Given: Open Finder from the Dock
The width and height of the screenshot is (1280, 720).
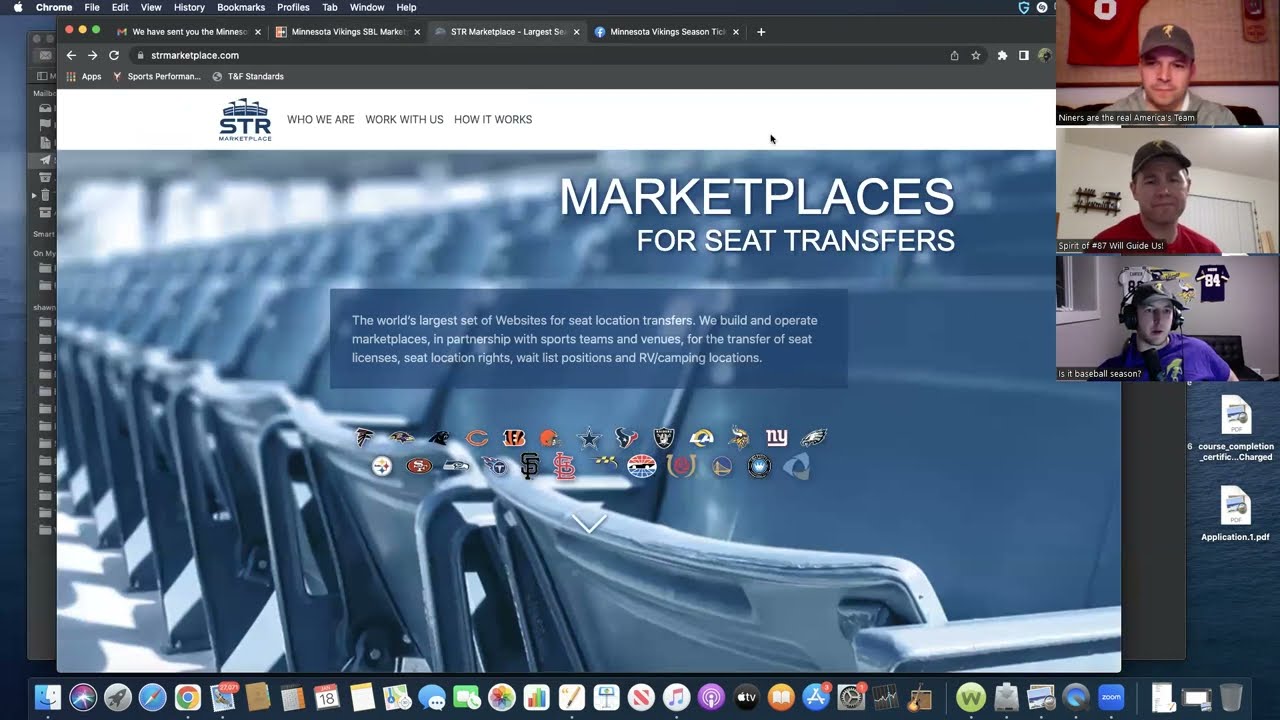Looking at the screenshot, I should (48, 697).
